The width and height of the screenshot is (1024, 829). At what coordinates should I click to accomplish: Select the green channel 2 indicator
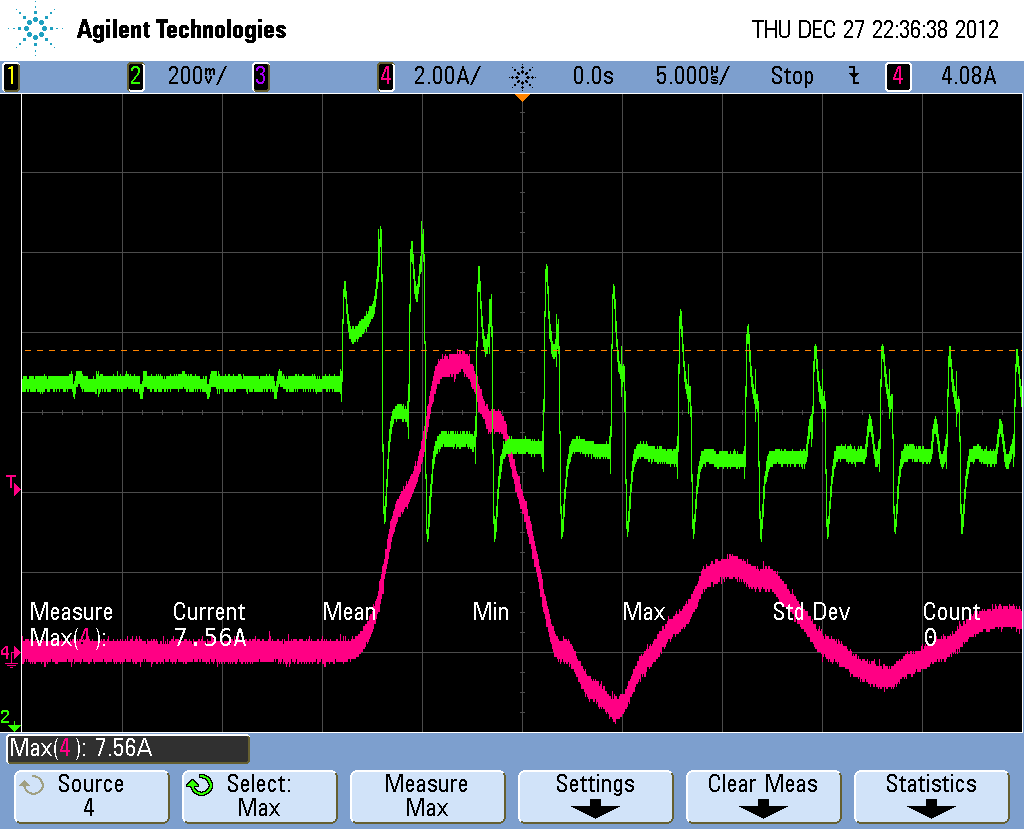click(x=135, y=76)
